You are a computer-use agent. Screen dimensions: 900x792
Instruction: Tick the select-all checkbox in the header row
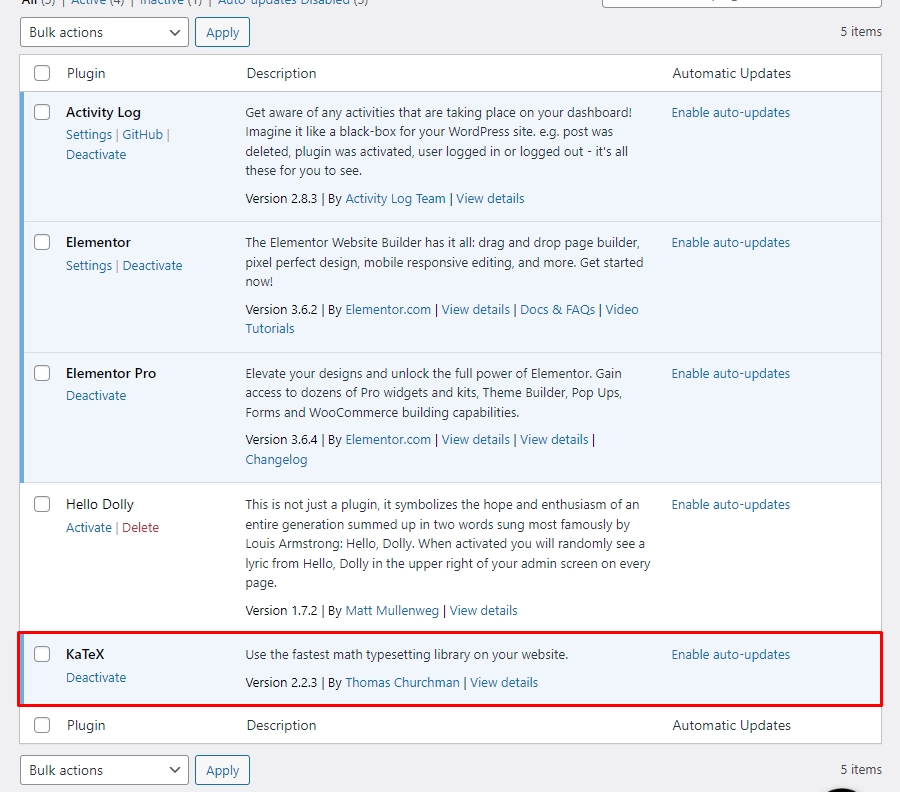click(42, 73)
